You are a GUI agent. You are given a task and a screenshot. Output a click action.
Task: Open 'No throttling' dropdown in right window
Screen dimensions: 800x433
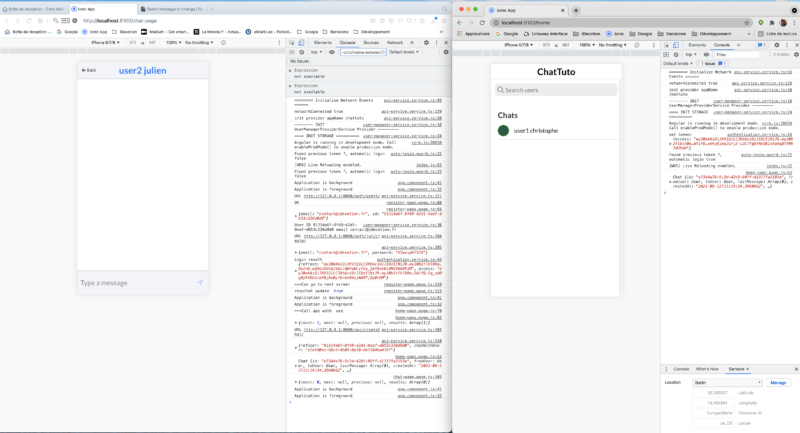612,45
